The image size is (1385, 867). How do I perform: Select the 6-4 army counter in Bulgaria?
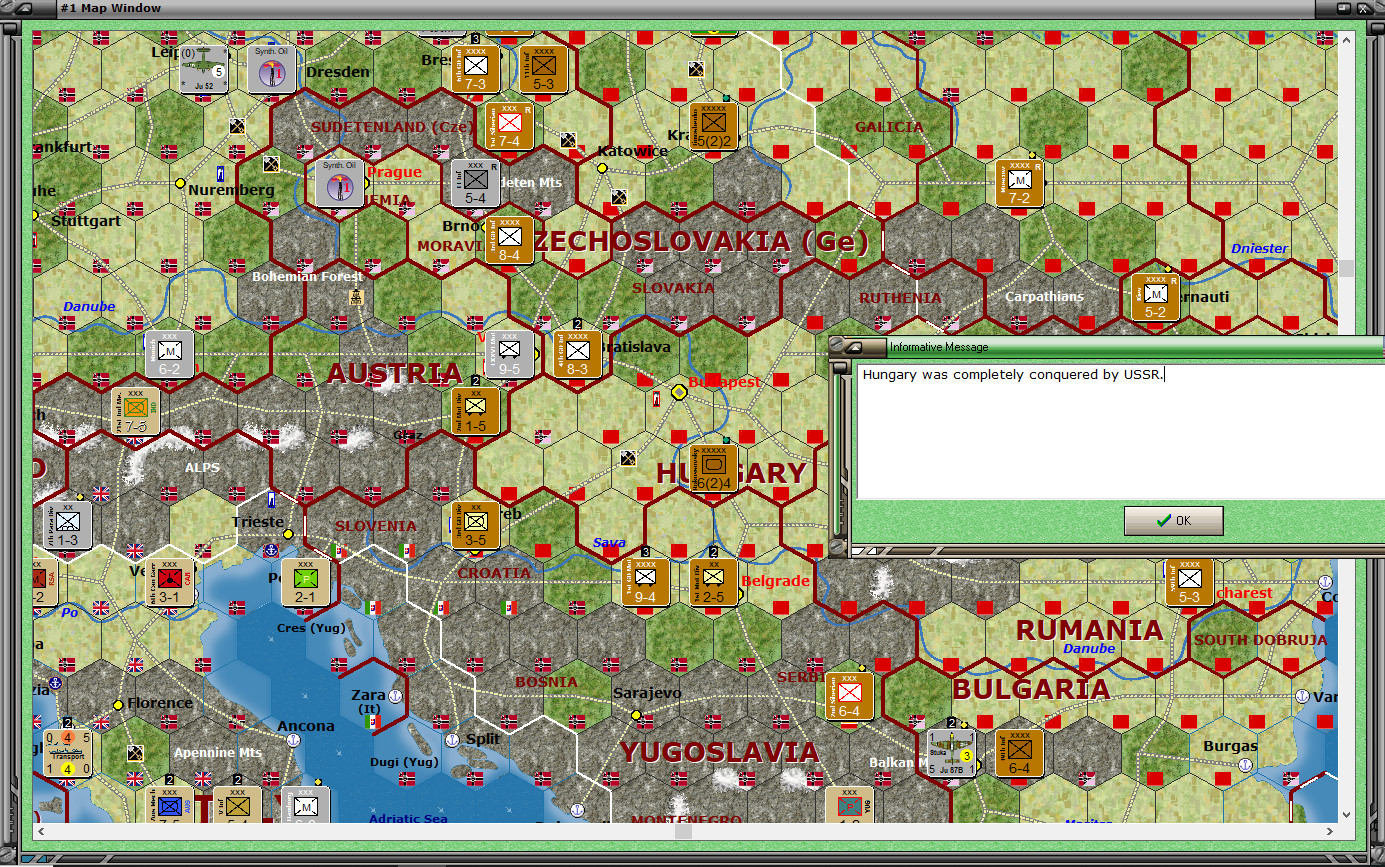(x=1020, y=753)
